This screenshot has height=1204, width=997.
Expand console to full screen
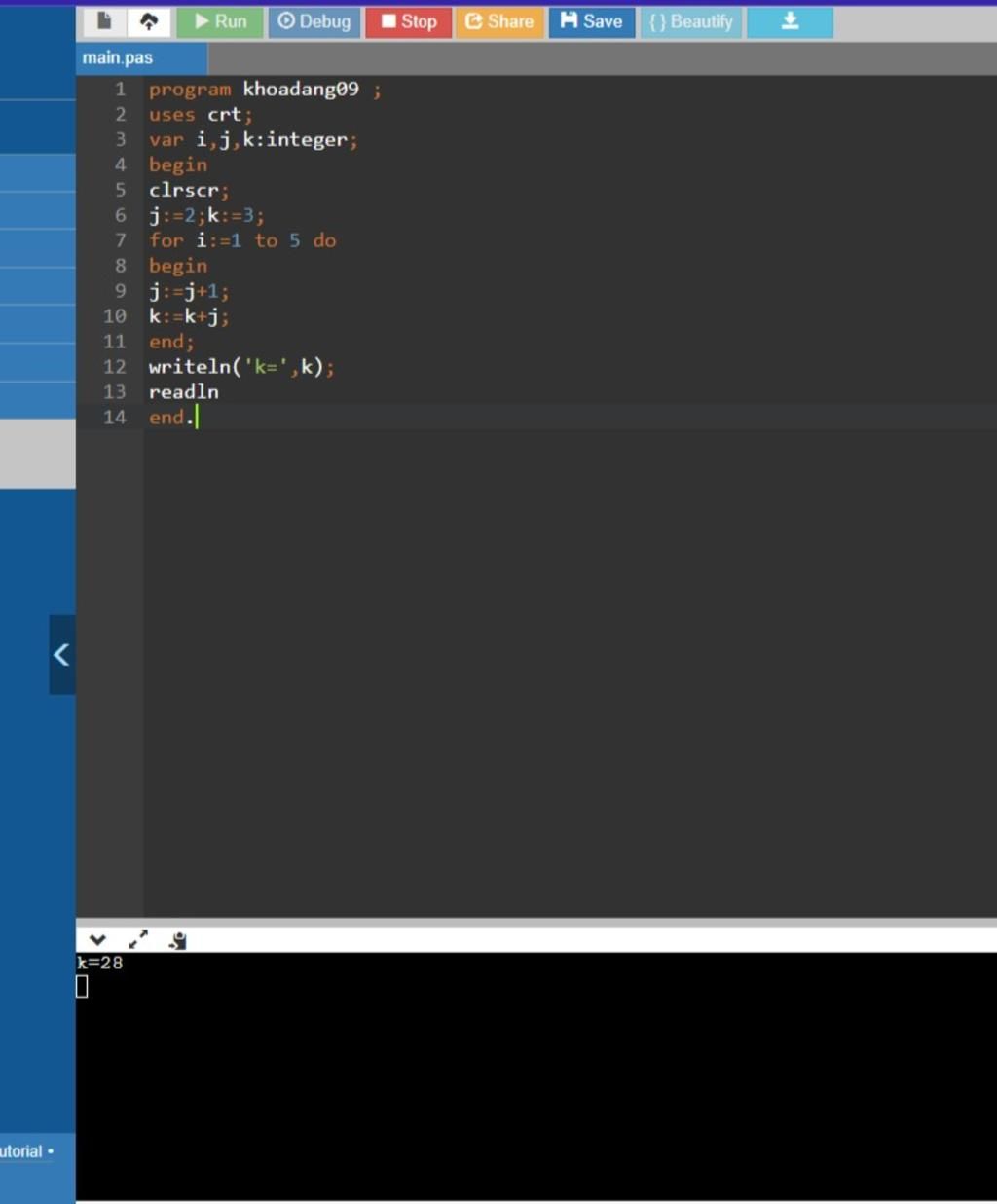138,940
